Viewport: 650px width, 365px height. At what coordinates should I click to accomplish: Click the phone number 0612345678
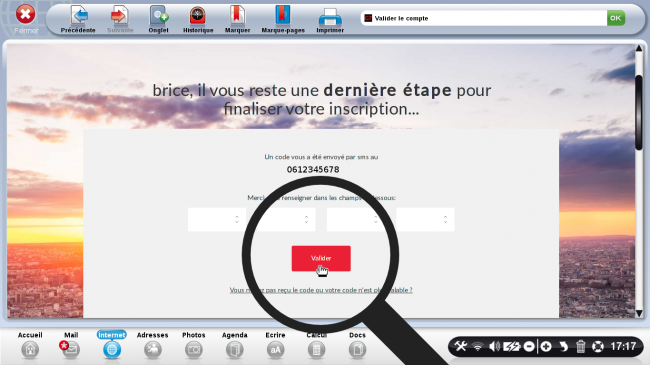(313, 169)
